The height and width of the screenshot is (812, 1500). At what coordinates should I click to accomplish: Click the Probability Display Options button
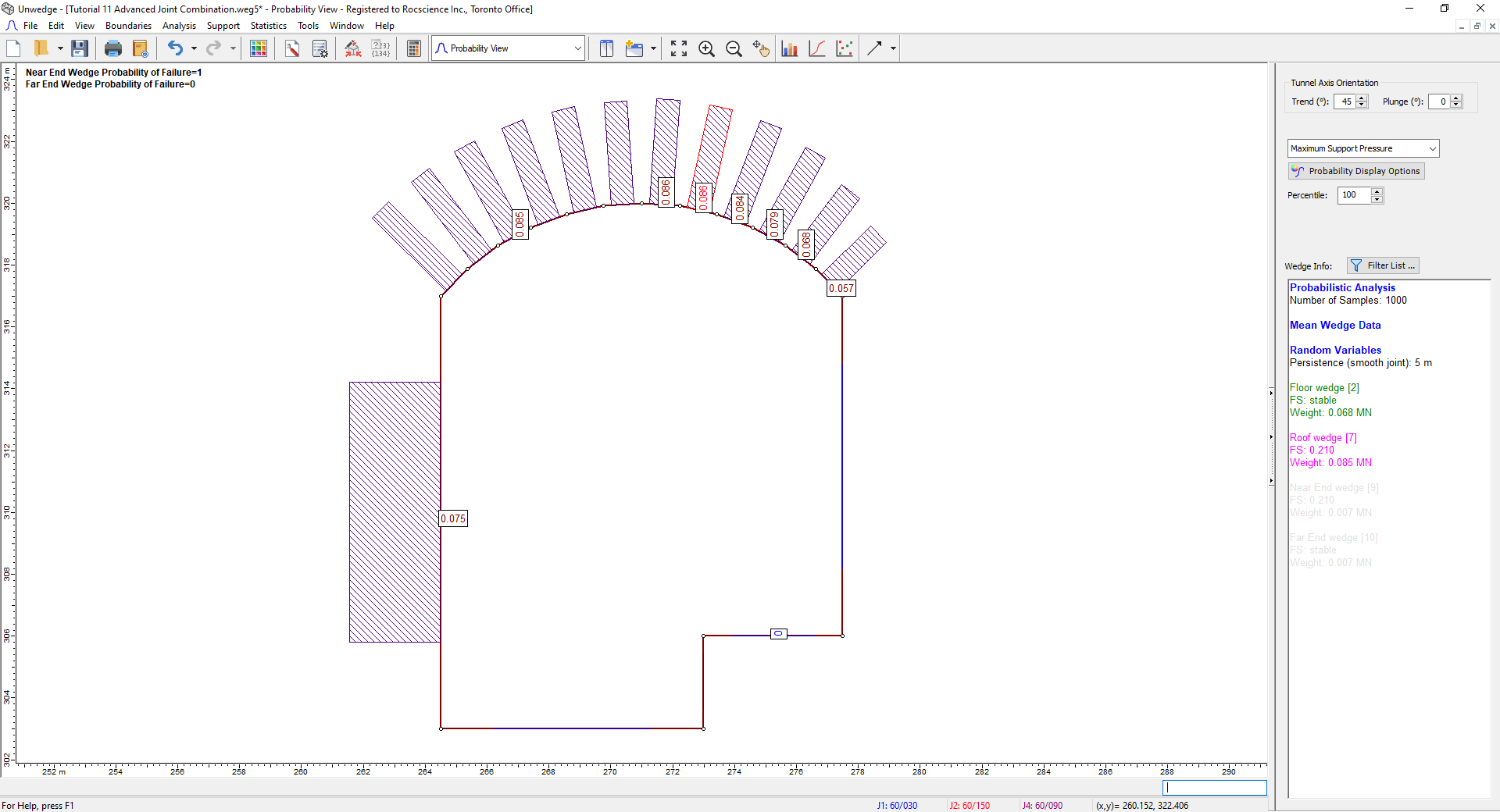pyautogui.click(x=1356, y=171)
